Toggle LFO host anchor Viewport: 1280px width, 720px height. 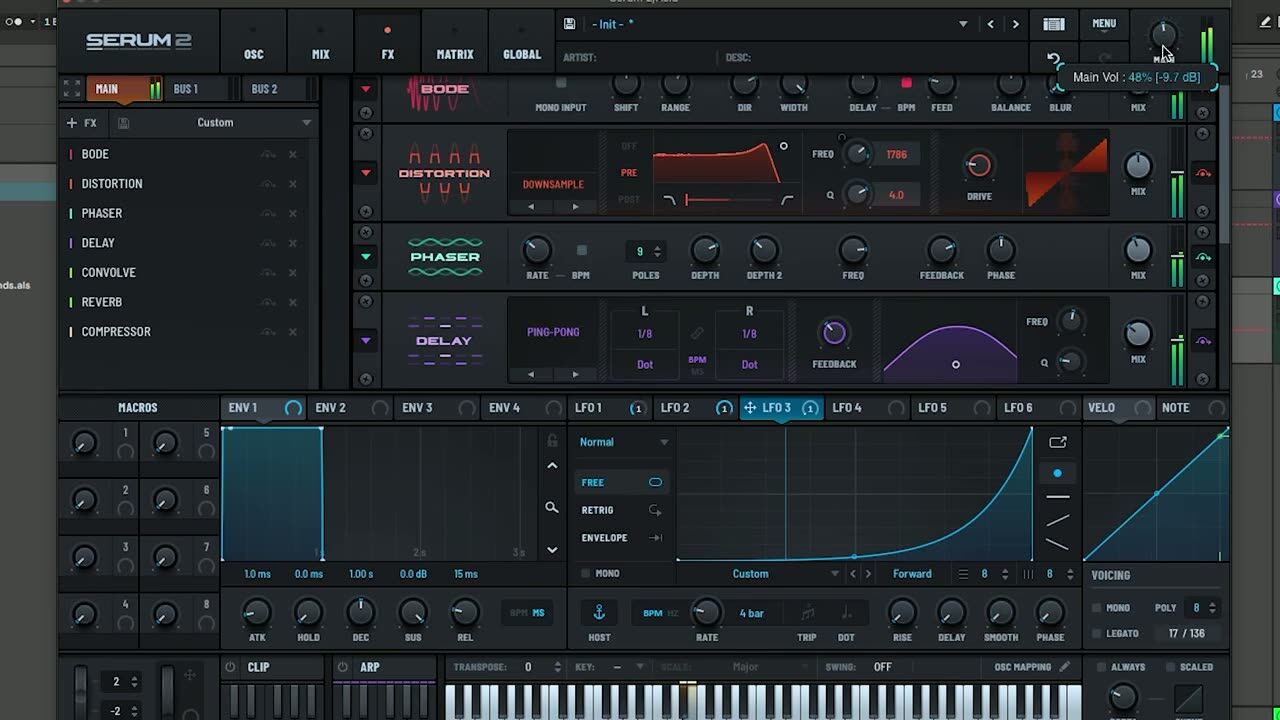(x=599, y=612)
